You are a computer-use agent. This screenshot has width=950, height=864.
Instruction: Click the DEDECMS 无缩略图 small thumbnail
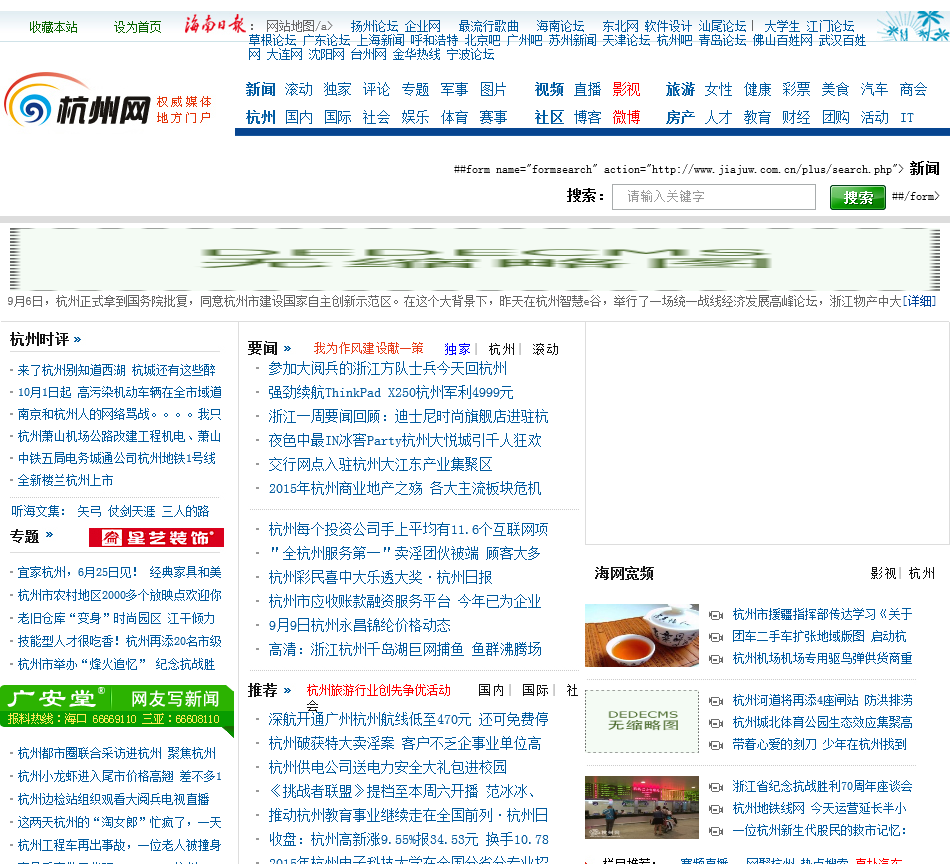(642, 722)
